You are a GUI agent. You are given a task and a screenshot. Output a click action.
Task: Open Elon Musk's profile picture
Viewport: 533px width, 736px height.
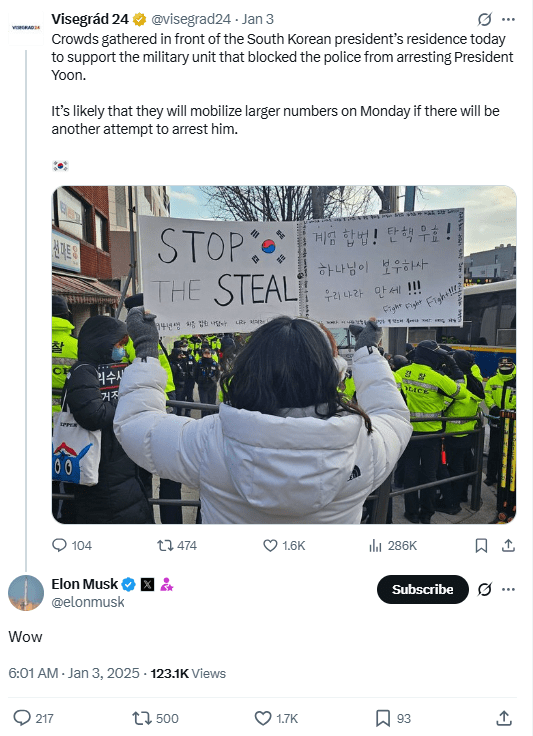click(x=26, y=593)
